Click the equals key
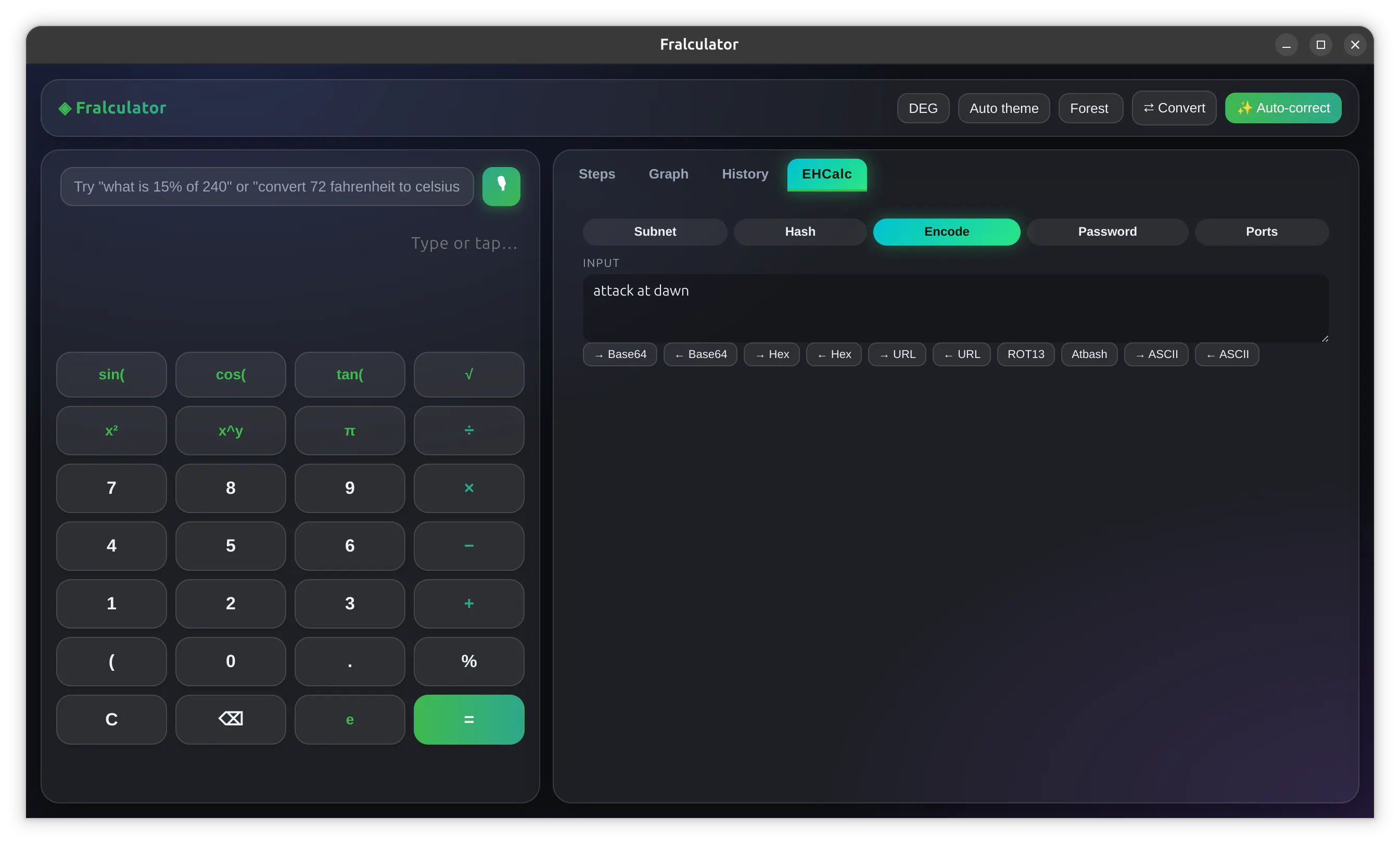The image size is (1400, 844). (x=469, y=719)
